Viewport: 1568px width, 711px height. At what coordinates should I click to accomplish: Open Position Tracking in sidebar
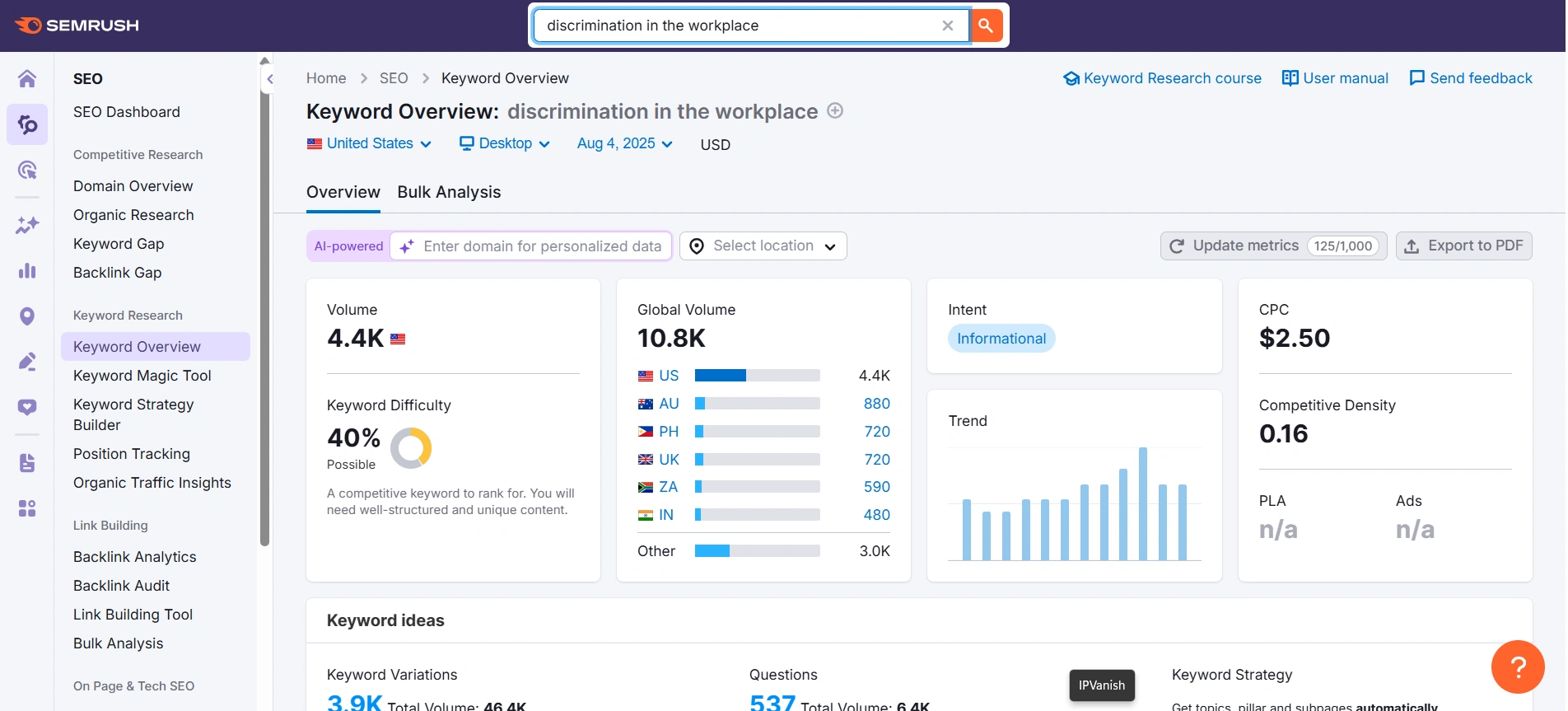point(132,454)
